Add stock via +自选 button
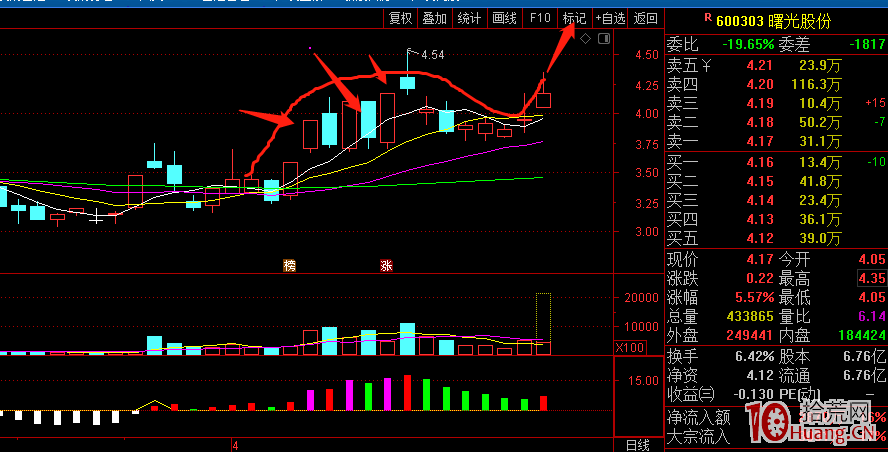Image resolution: width=888 pixels, height=452 pixels. (x=610, y=19)
